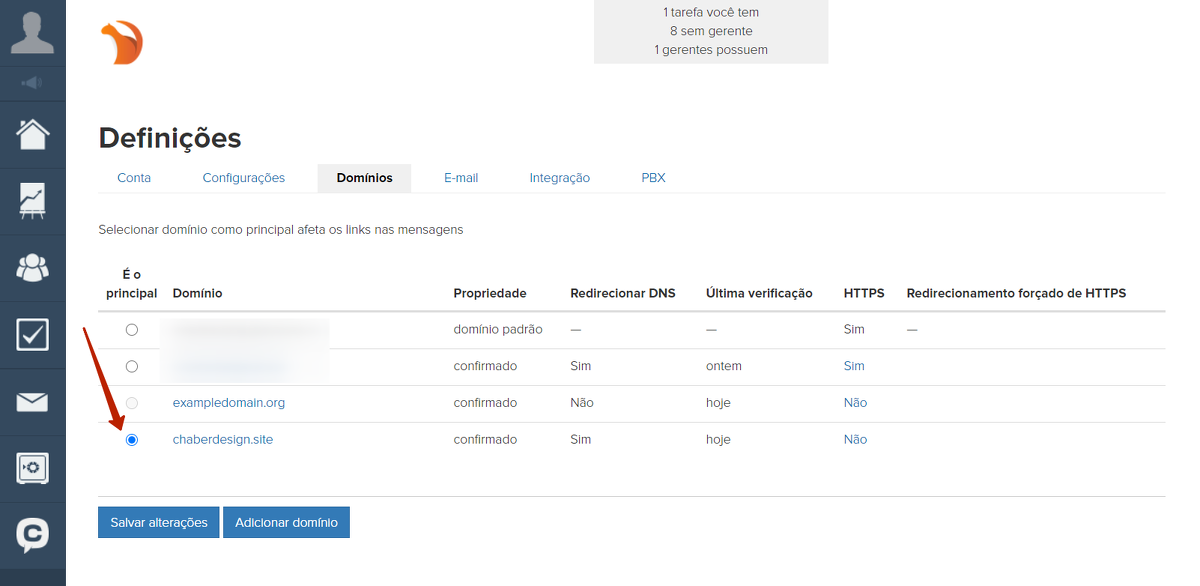
Task: Click the megaphone announcements icon
Action: 32,82
